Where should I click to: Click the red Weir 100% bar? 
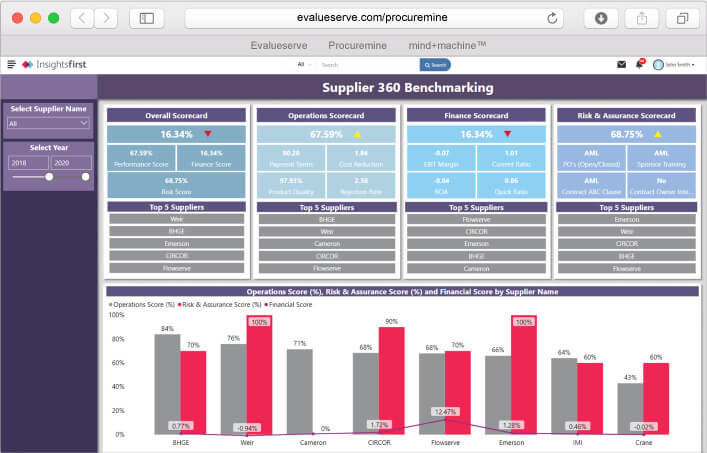(x=259, y=375)
